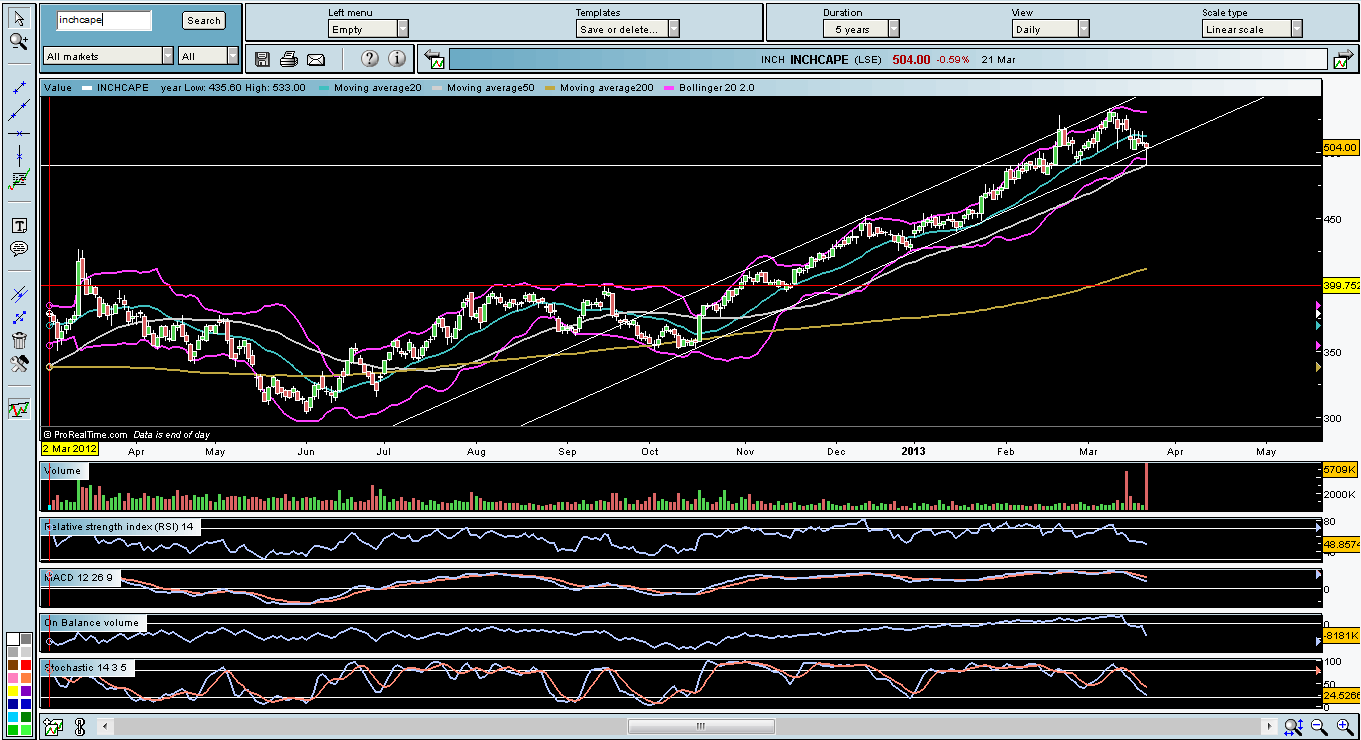Click the 'Relative strength index (RSI) 14' label
The image size is (1361, 740).
[x=122, y=526]
